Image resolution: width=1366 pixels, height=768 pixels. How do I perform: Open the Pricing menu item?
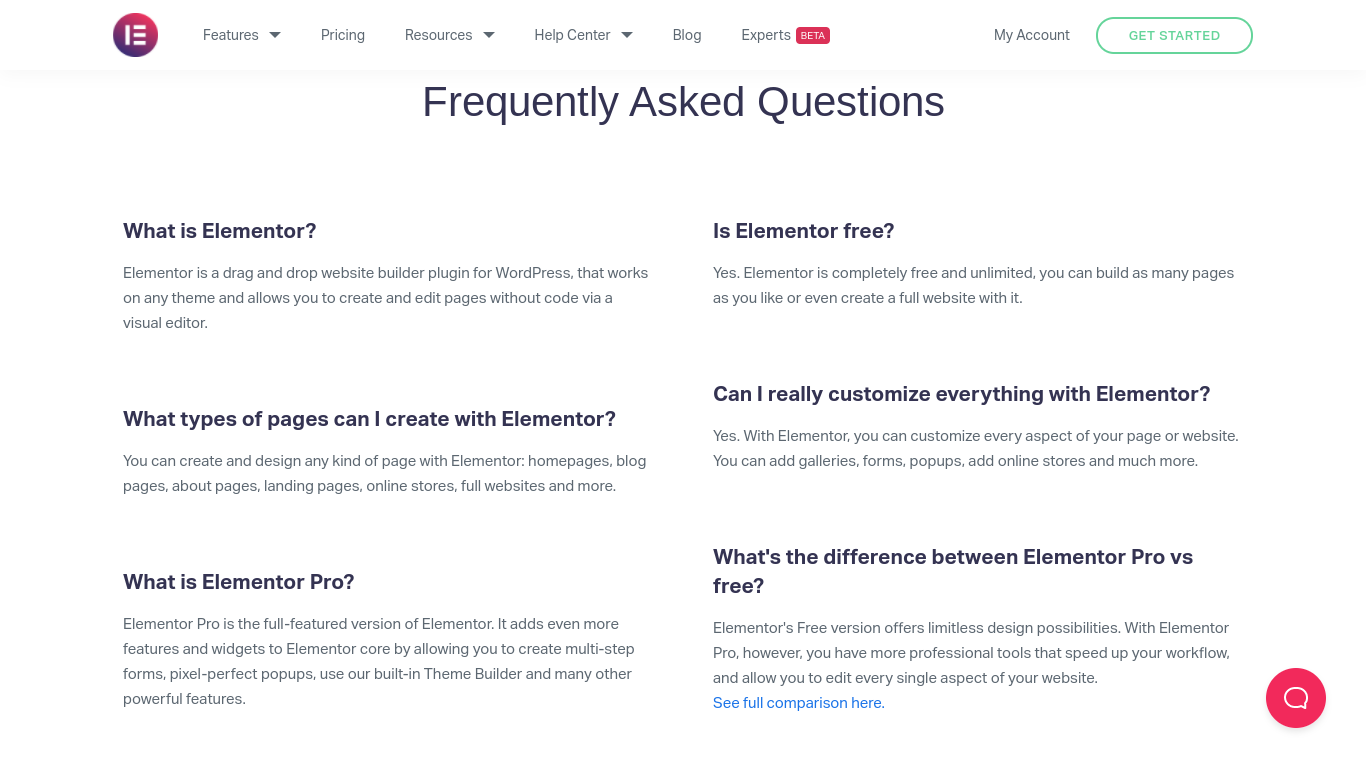tap(343, 35)
